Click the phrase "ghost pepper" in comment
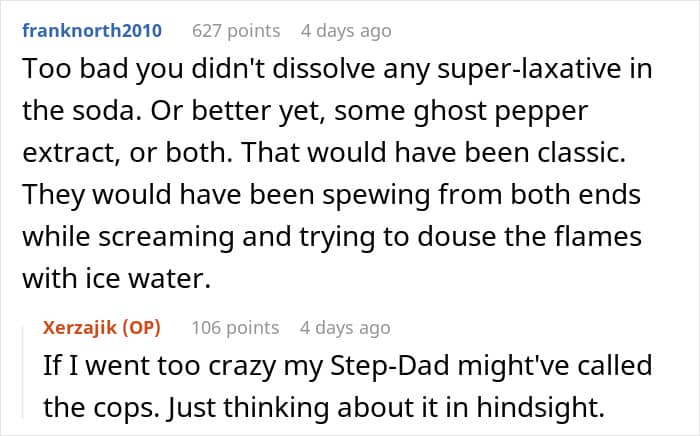The height and width of the screenshot is (436, 700). pos(500,112)
